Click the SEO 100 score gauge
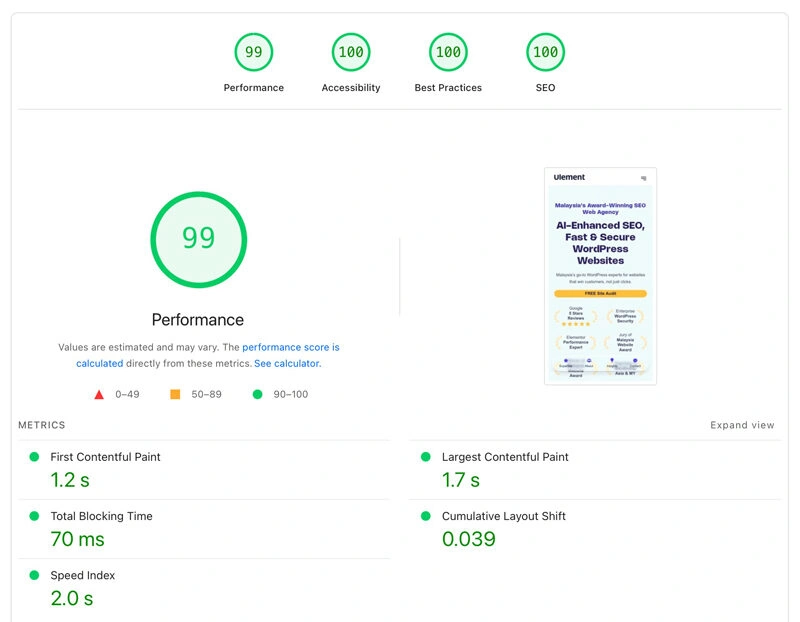The width and height of the screenshot is (800, 622). coord(545,52)
